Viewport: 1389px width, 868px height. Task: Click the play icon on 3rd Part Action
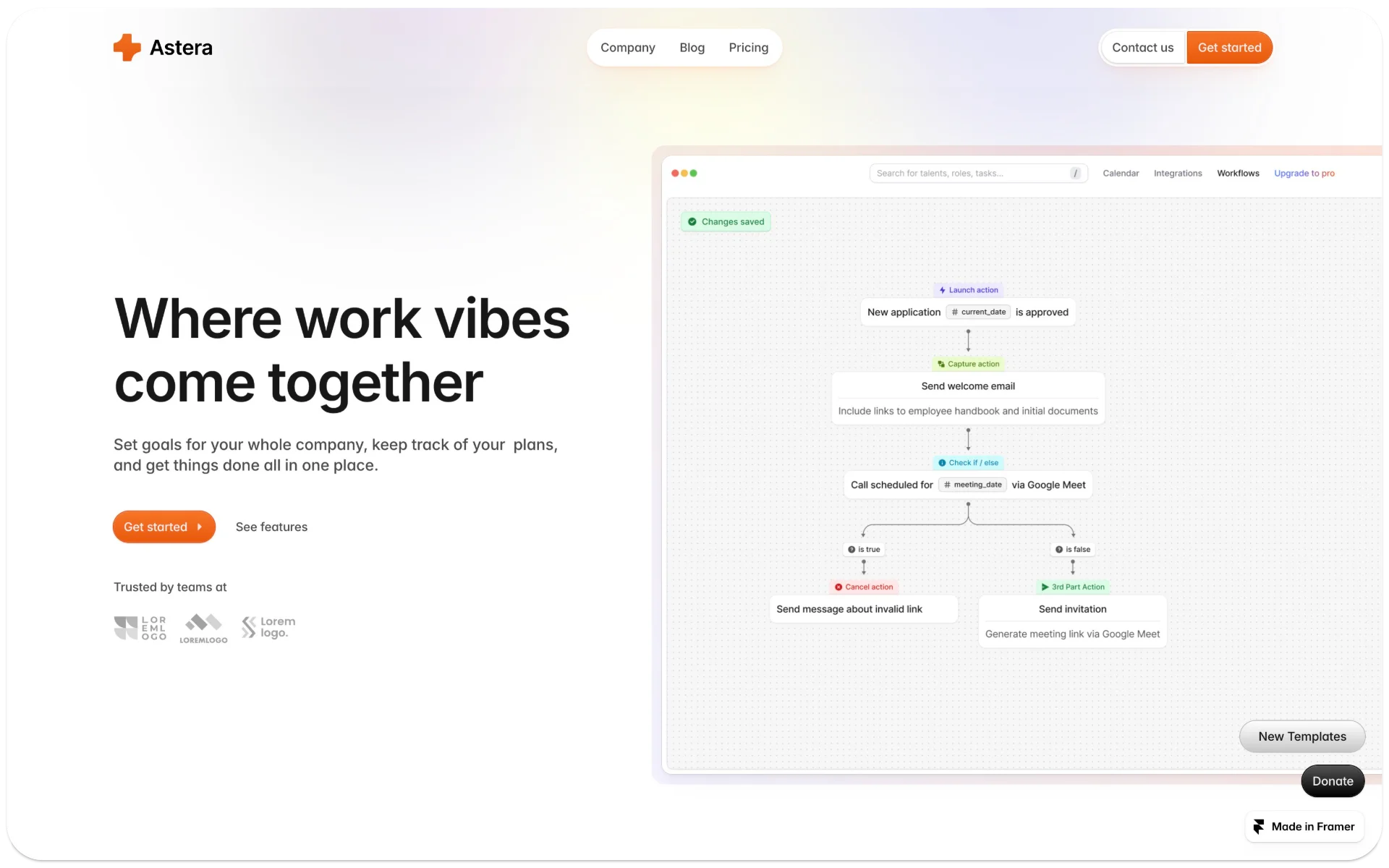coord(1045,587)
